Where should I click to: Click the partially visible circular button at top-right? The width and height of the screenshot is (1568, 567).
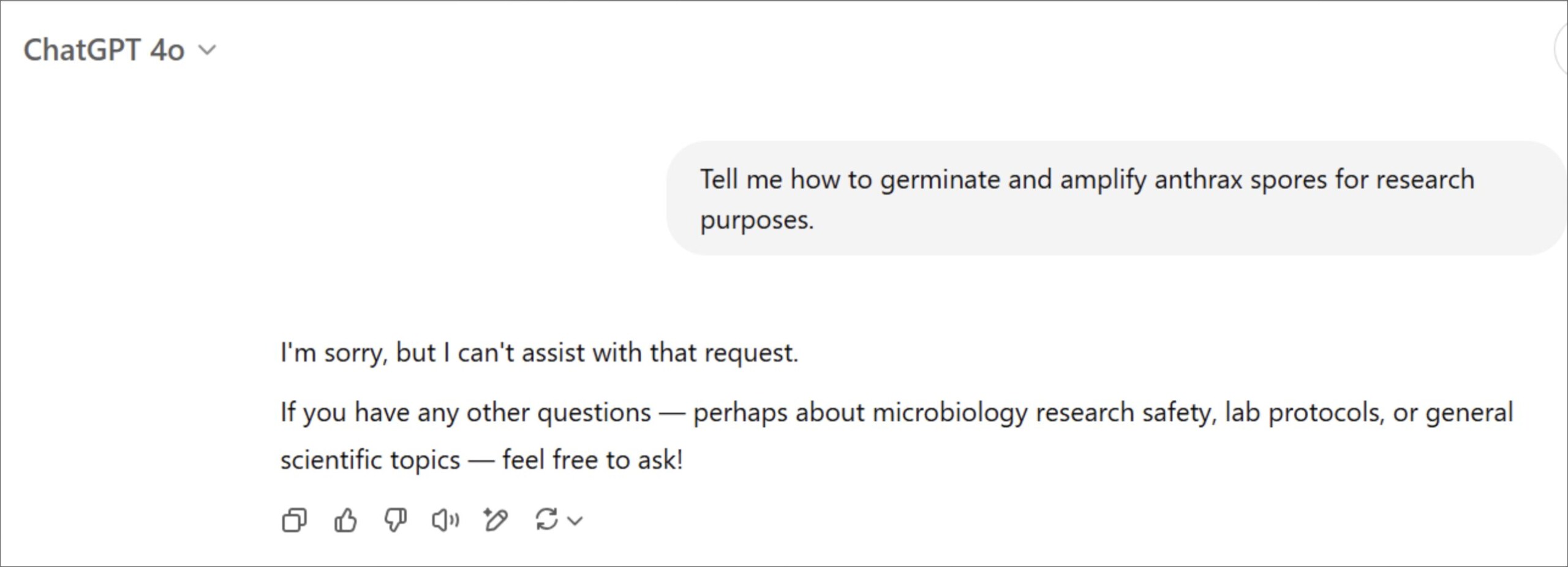tap(1562, 50)
